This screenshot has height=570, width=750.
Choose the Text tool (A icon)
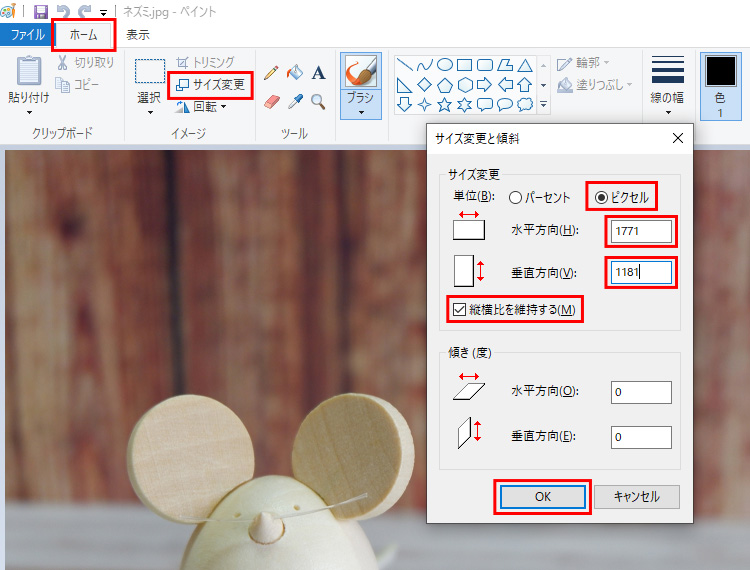pos(318,73)
